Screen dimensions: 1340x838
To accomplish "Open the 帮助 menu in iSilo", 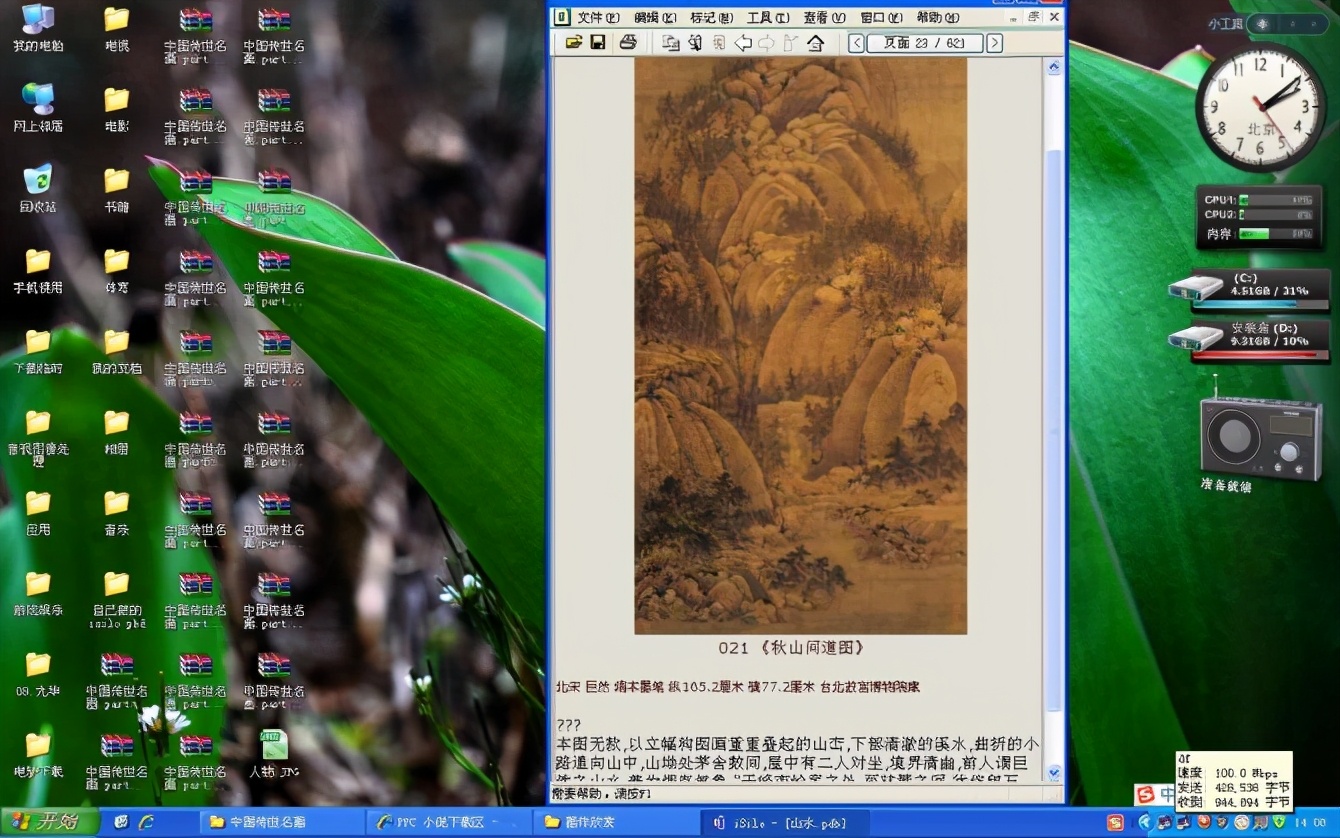I will click(x=938, y=17).
